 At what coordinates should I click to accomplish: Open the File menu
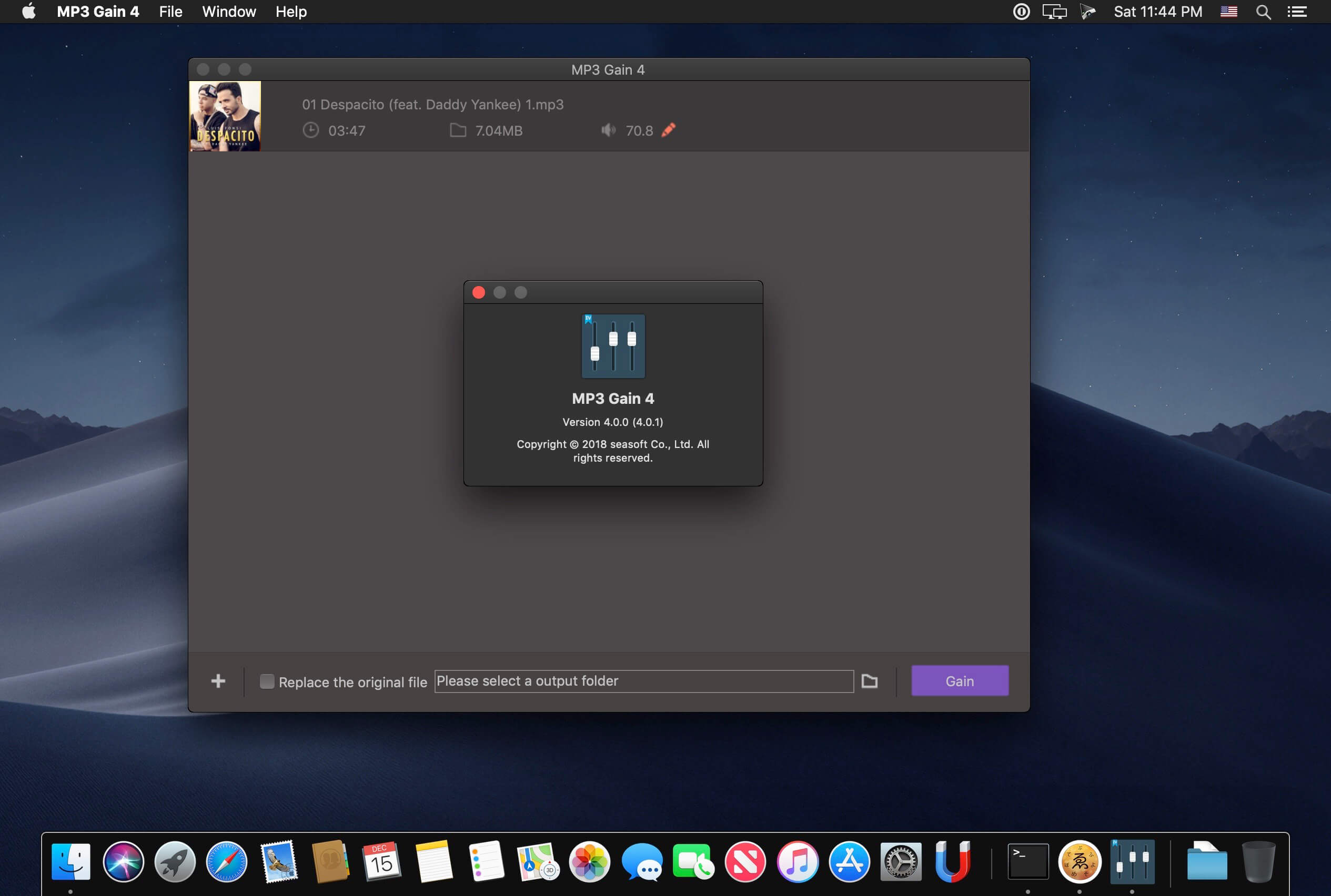tap(170, 12)
